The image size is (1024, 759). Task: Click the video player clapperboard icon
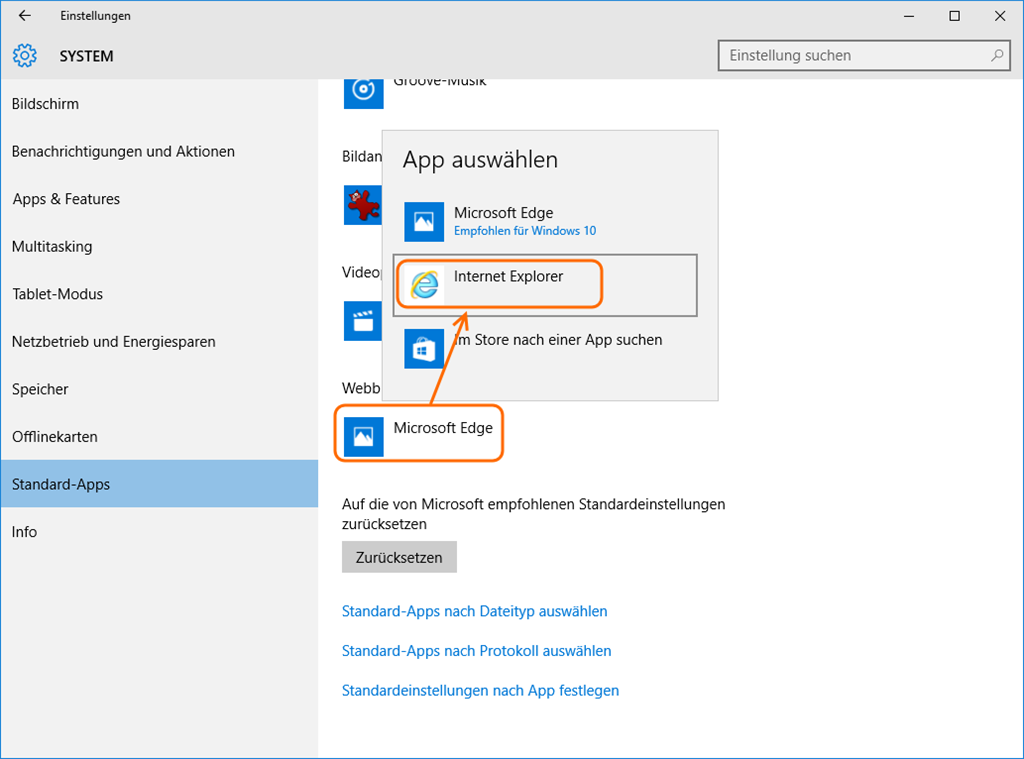[363, 321]
